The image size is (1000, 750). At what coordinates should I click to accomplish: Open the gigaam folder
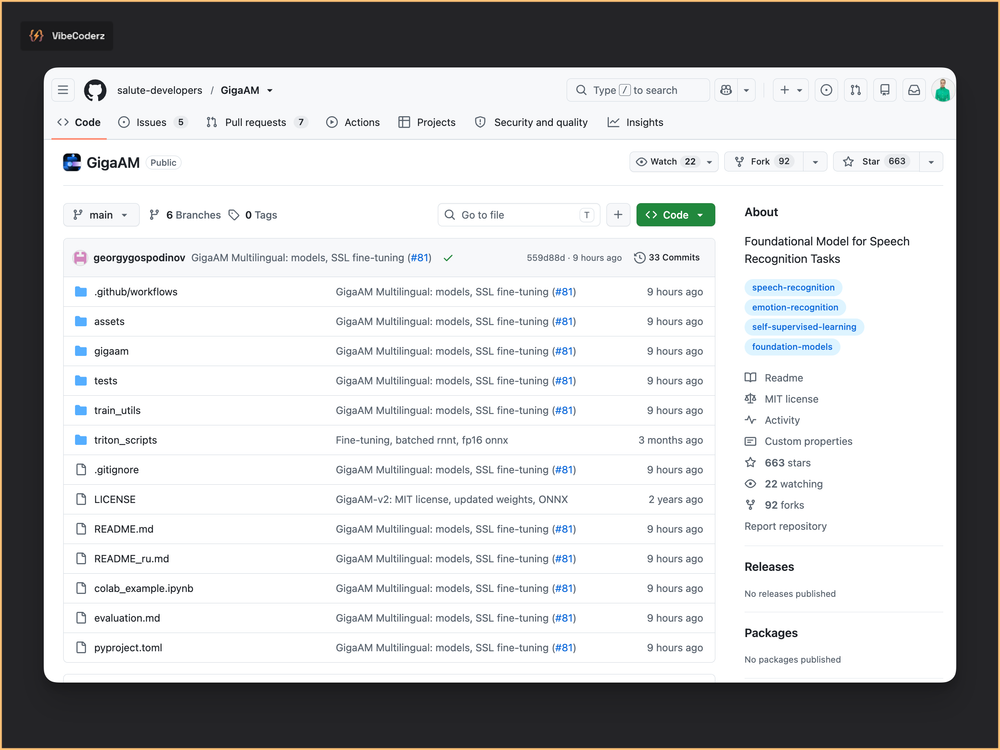coord(111,351)
